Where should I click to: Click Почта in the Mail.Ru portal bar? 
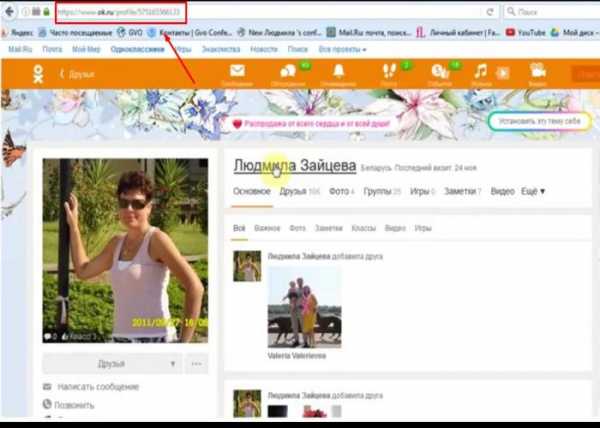[x=52, y=49]
